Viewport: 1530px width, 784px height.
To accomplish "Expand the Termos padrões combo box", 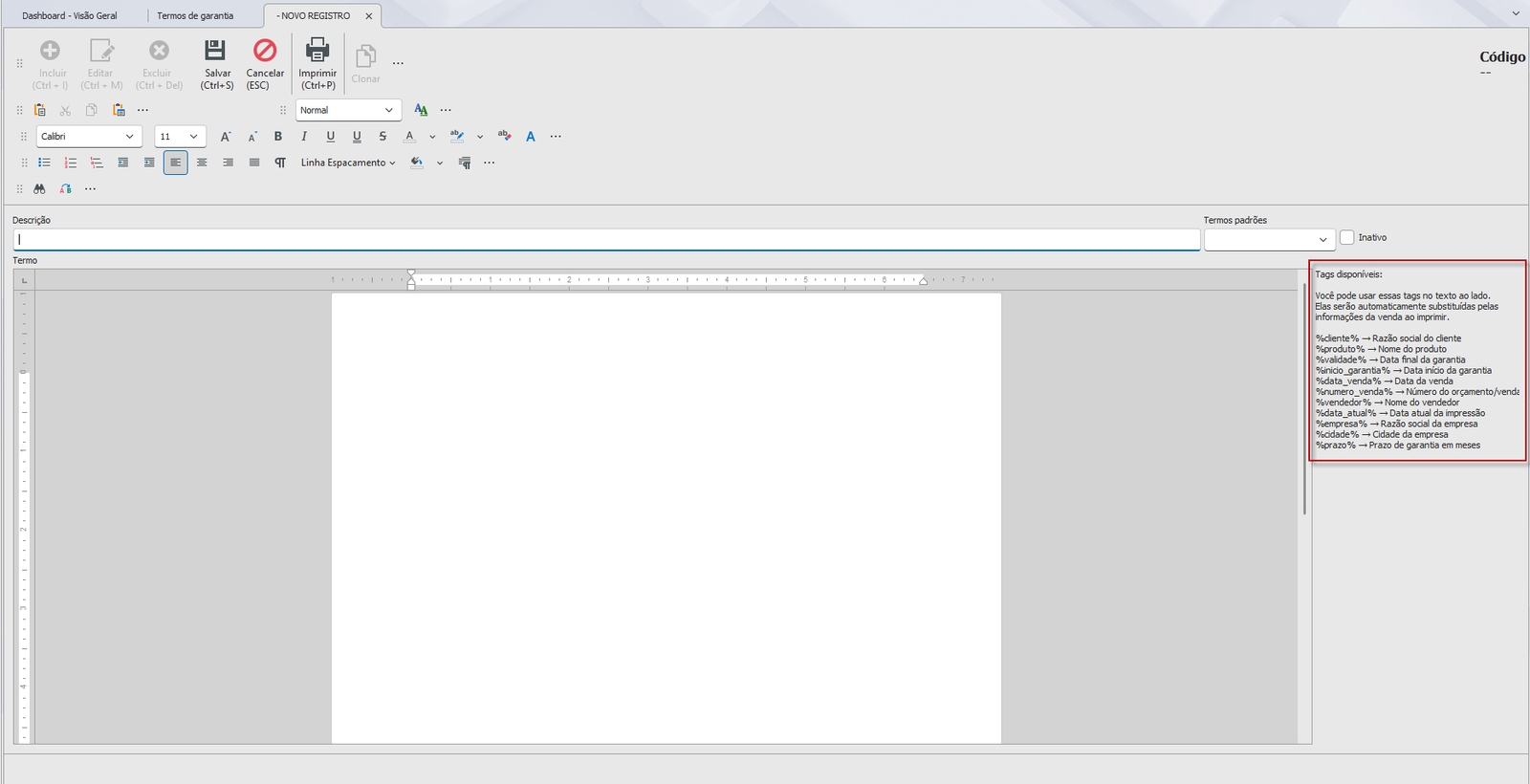I will click(x=1269, y=239).
